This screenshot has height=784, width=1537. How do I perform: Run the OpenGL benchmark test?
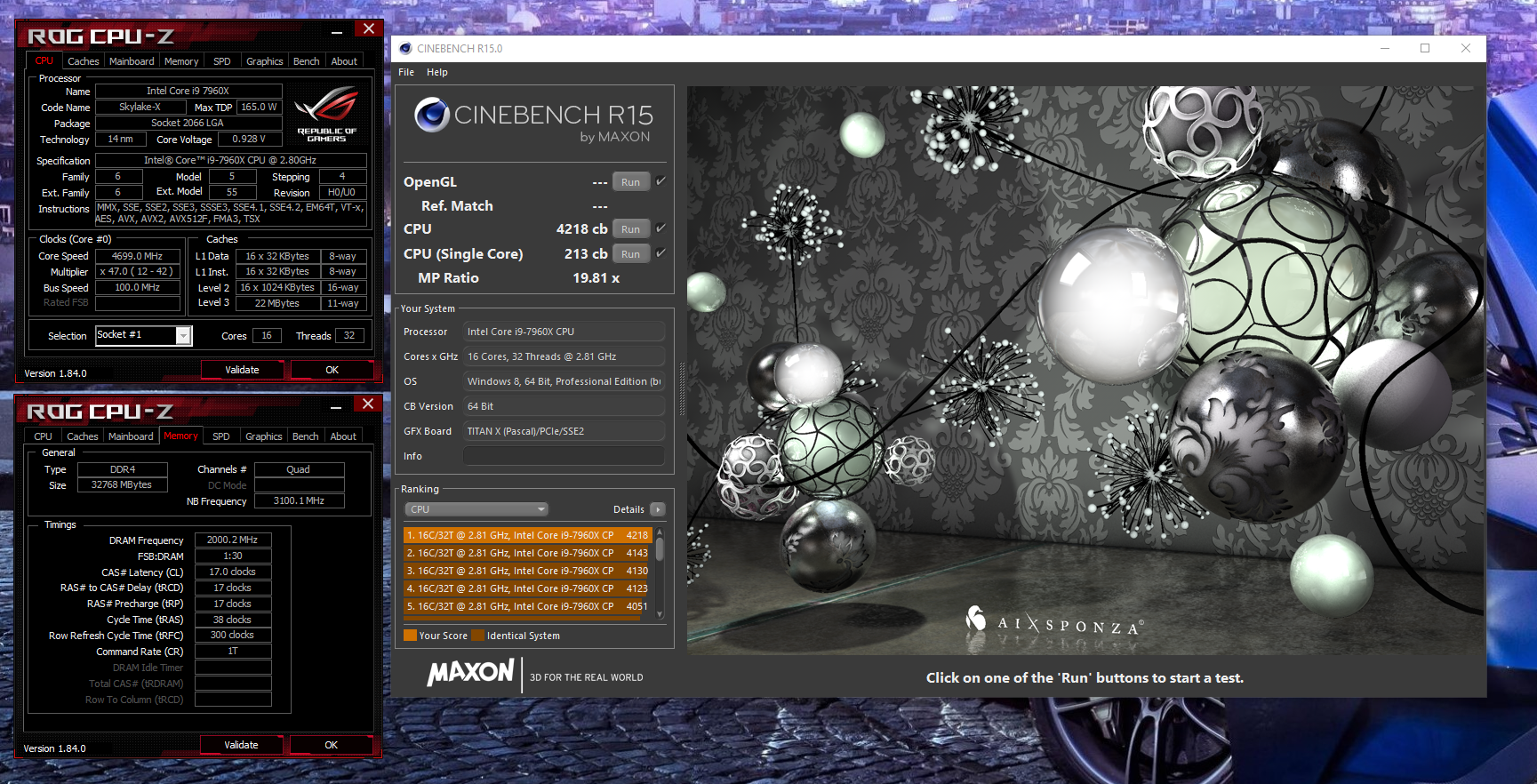(x=630, y=182)
